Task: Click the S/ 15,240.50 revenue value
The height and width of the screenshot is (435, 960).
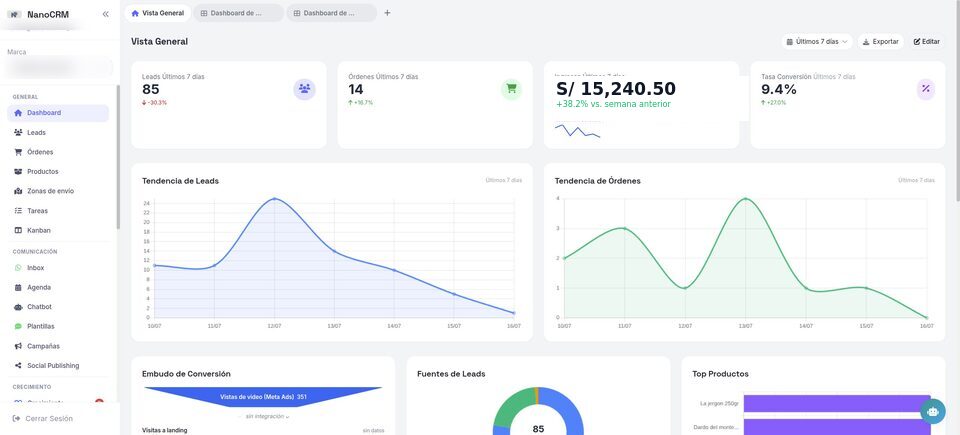Action: [616, 88]
